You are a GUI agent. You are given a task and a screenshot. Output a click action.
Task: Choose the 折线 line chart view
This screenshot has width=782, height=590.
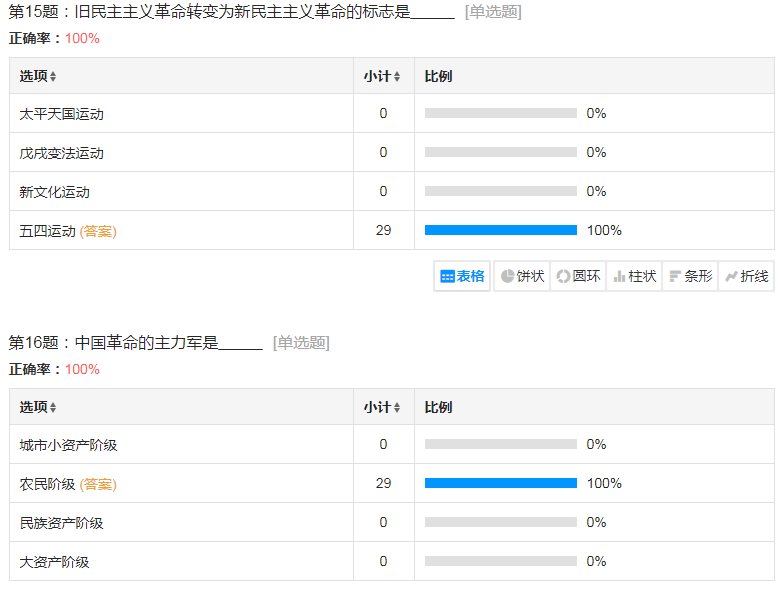pos(746,276)
